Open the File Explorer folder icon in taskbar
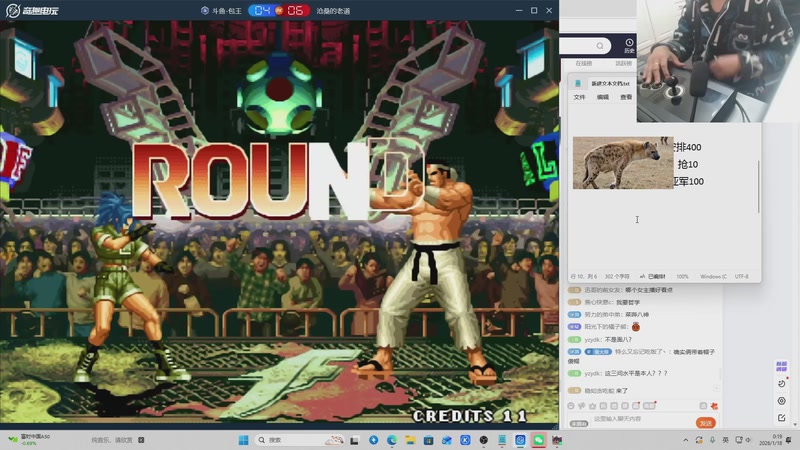Viewport: 800px width, 450px height. (410, 440)
